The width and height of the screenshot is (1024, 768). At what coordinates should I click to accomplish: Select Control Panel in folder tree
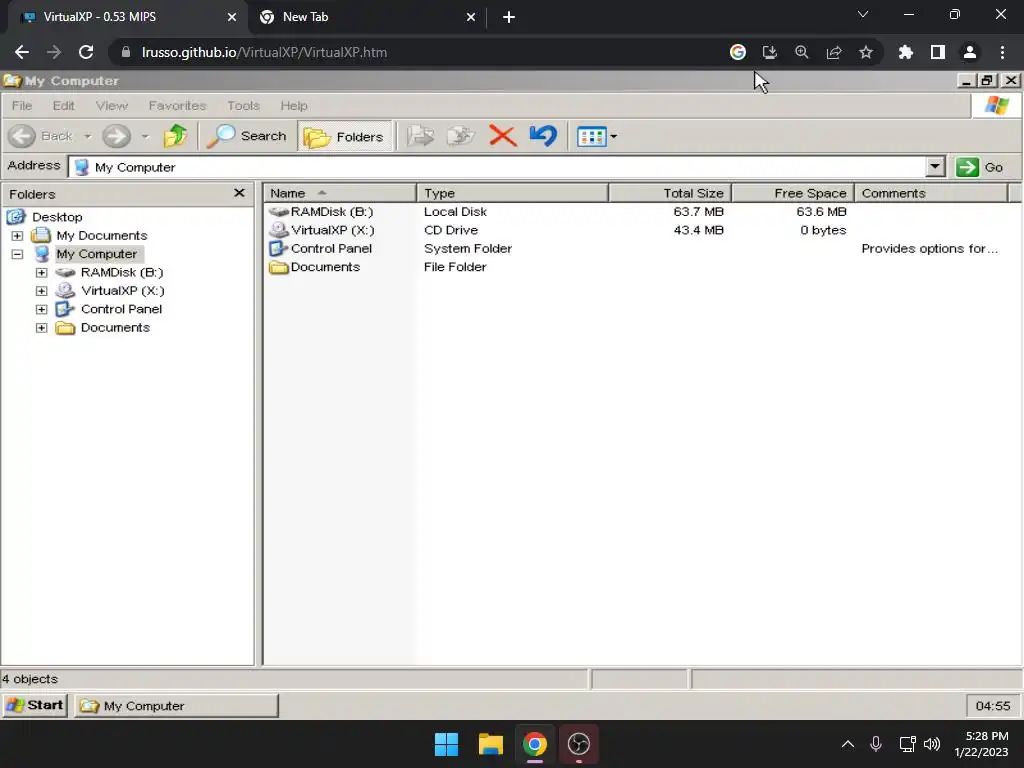(x=121, y=309)
